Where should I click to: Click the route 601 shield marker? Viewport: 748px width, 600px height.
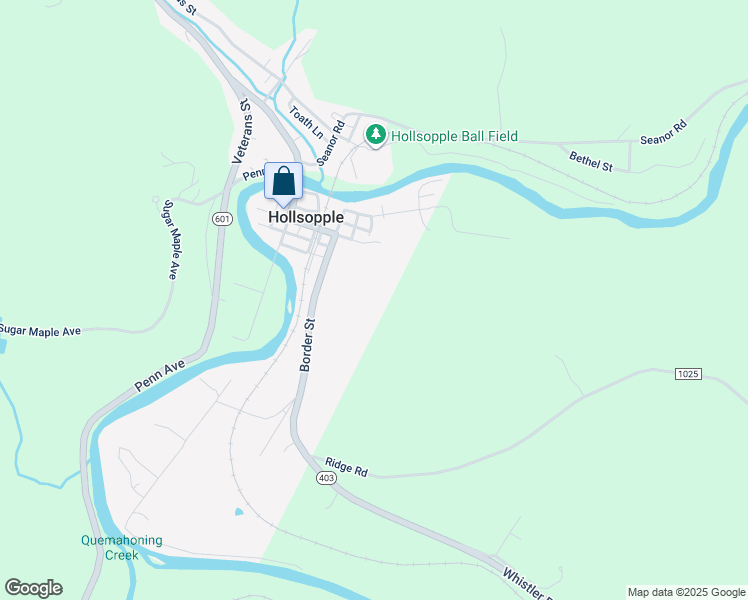click(x=222, y=219)
